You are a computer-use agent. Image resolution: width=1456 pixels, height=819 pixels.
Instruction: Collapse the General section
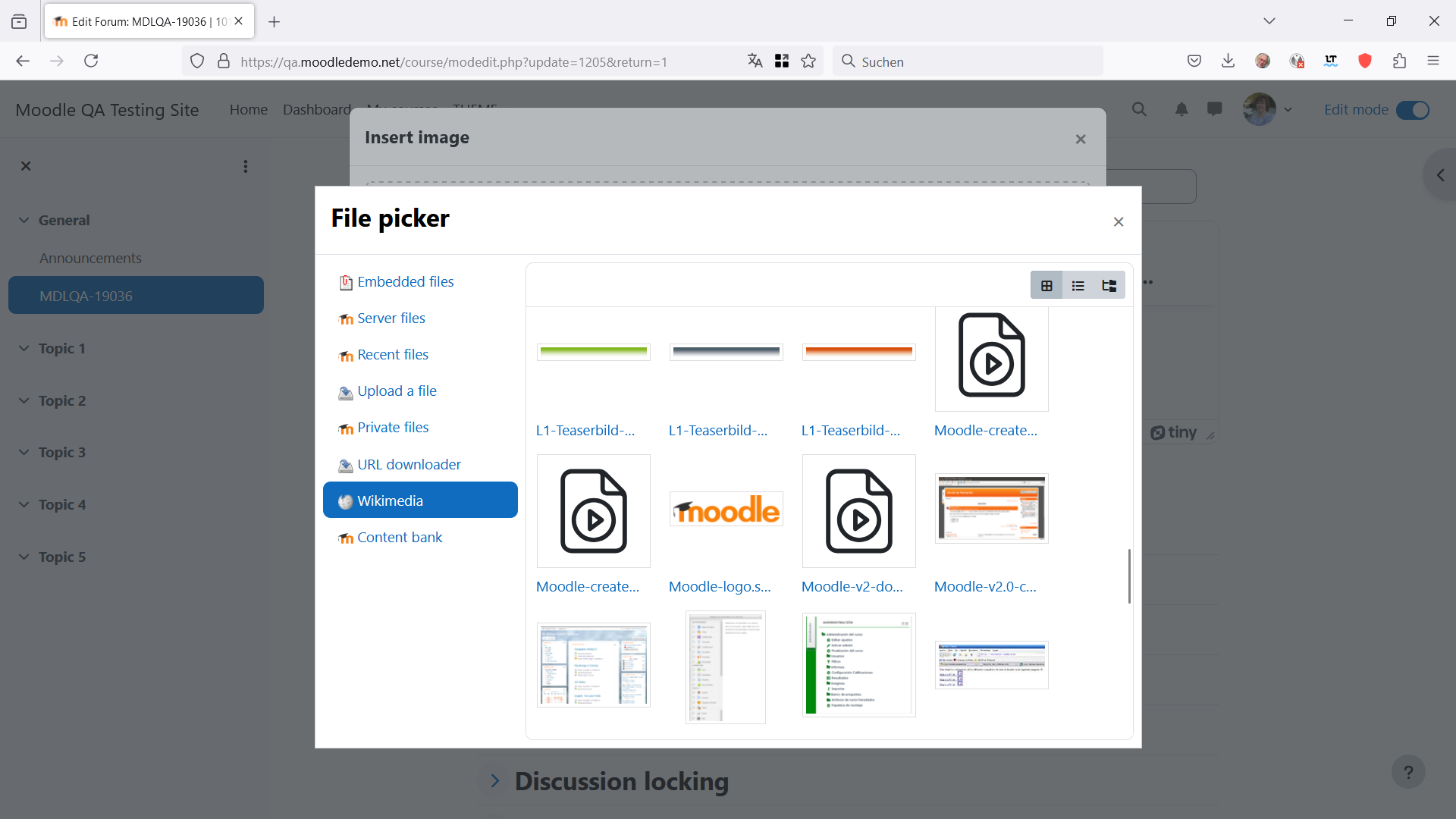24,220
